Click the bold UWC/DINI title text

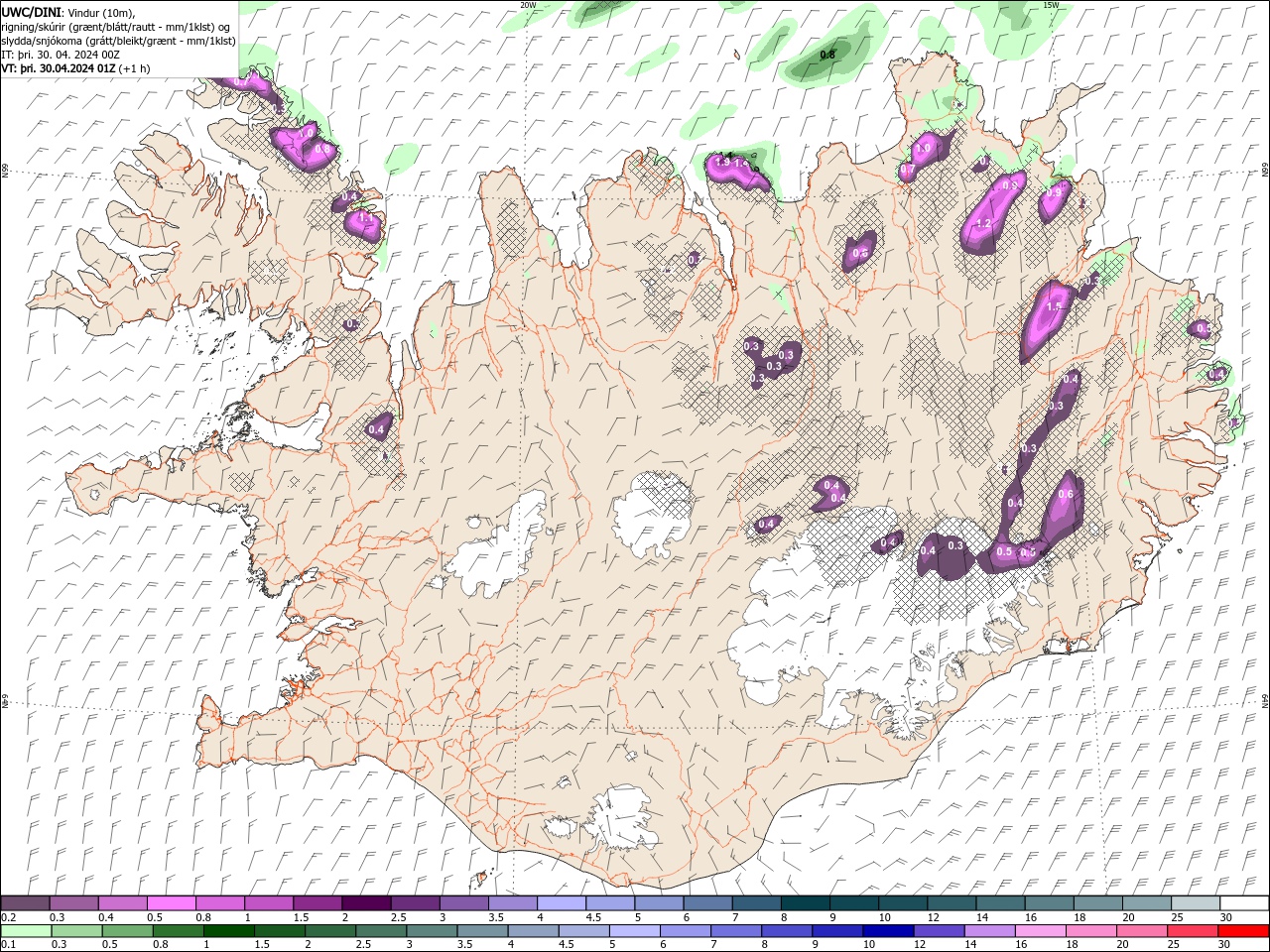[x=31, y=12]
